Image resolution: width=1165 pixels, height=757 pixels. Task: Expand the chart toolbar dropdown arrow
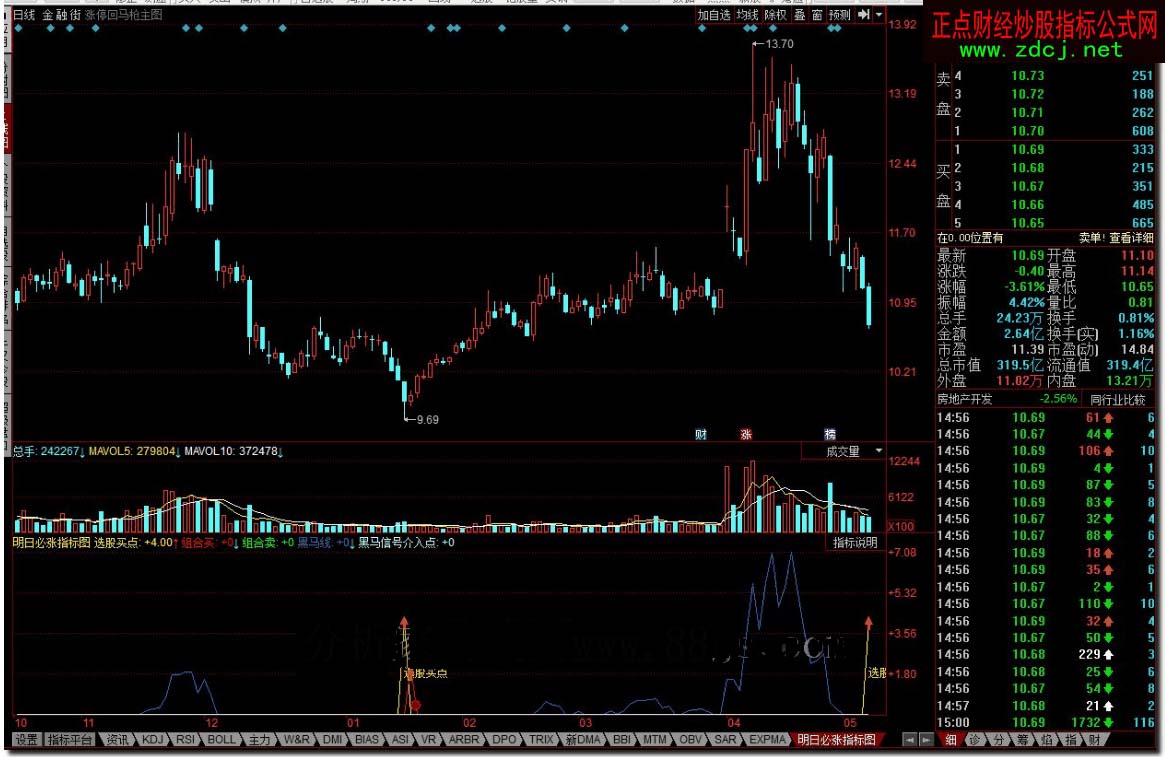click(878, 15)
